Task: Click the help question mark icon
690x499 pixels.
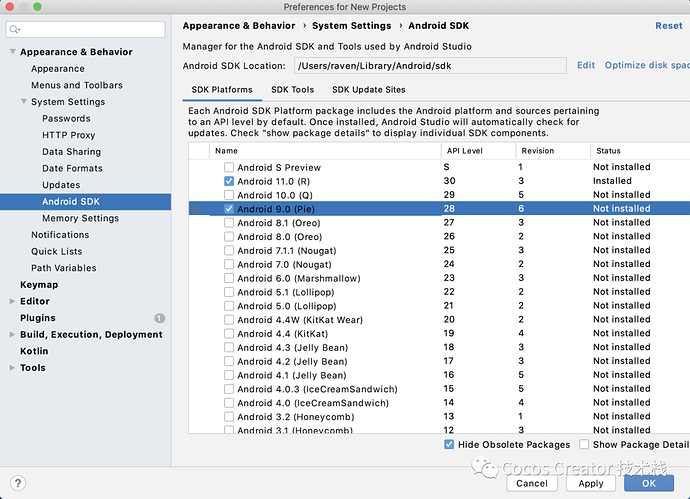Action: point(18,483)
